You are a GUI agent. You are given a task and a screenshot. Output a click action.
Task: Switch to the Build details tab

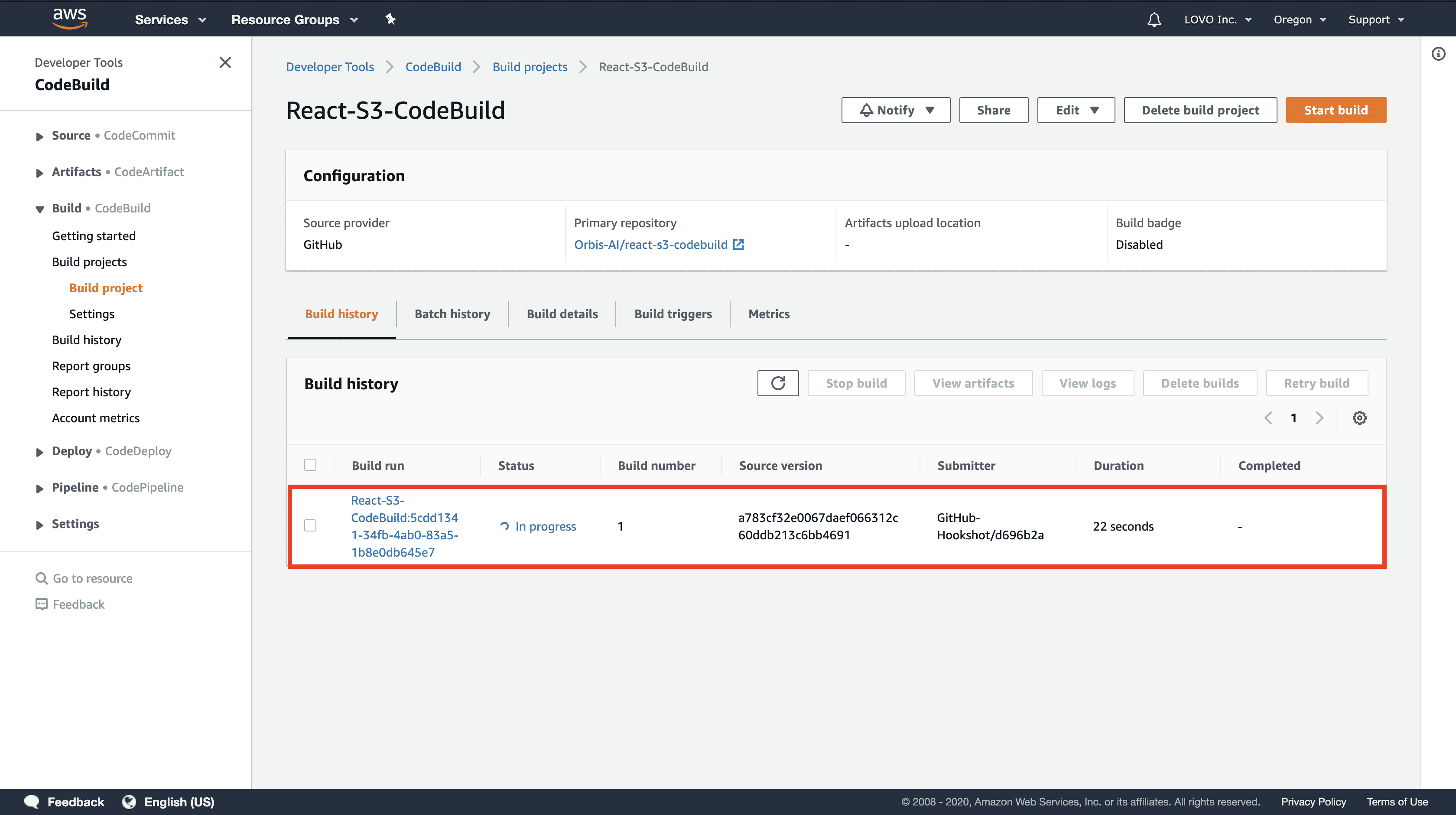pos(562,314)
